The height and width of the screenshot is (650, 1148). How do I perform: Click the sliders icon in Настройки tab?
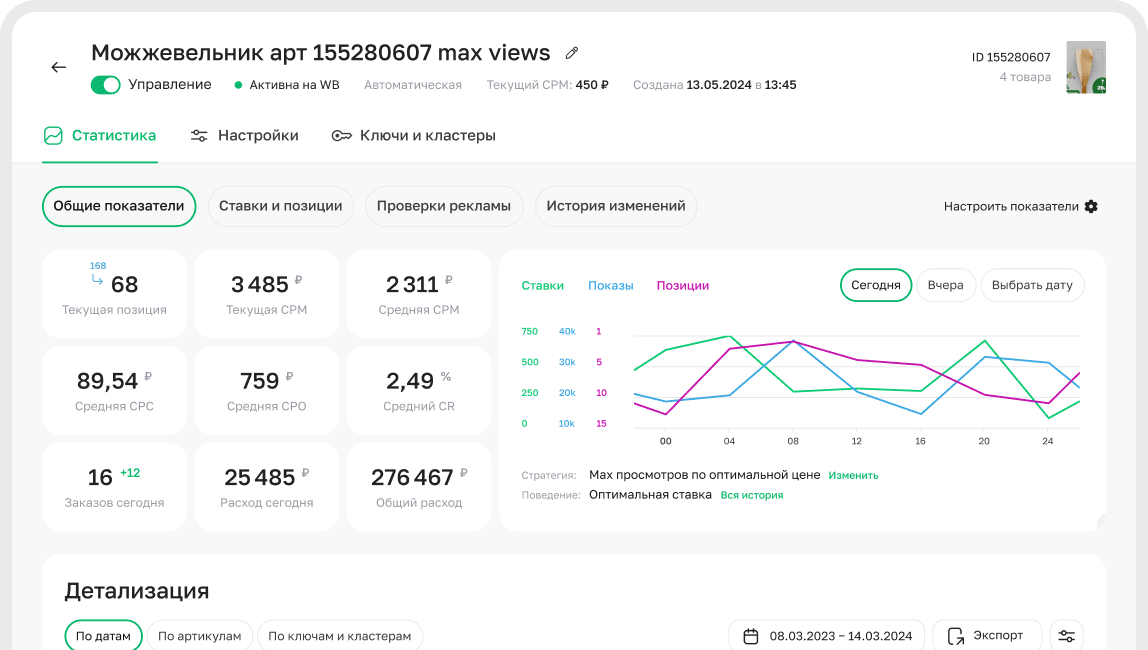(199, 136)
